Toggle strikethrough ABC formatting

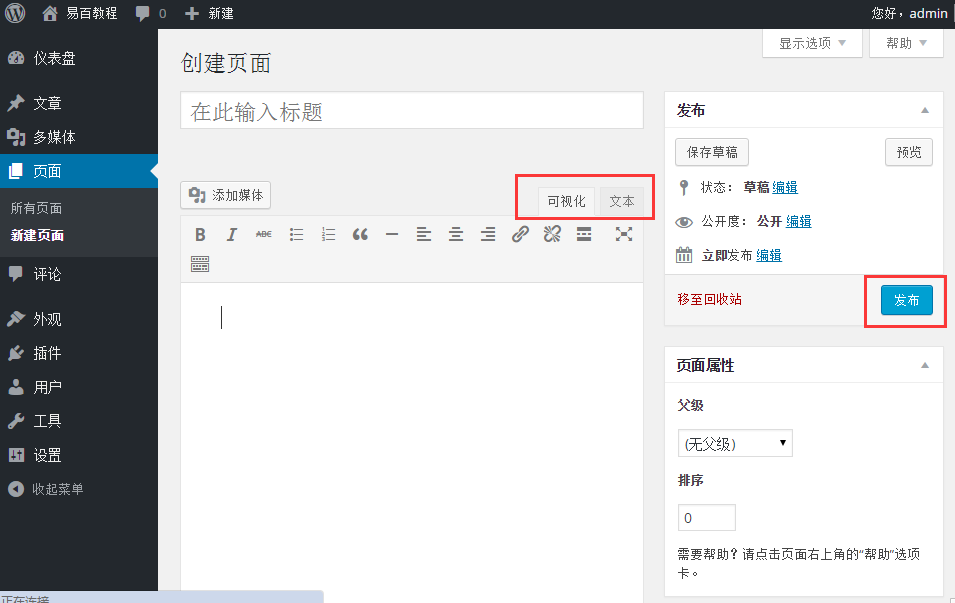point(264,234)
